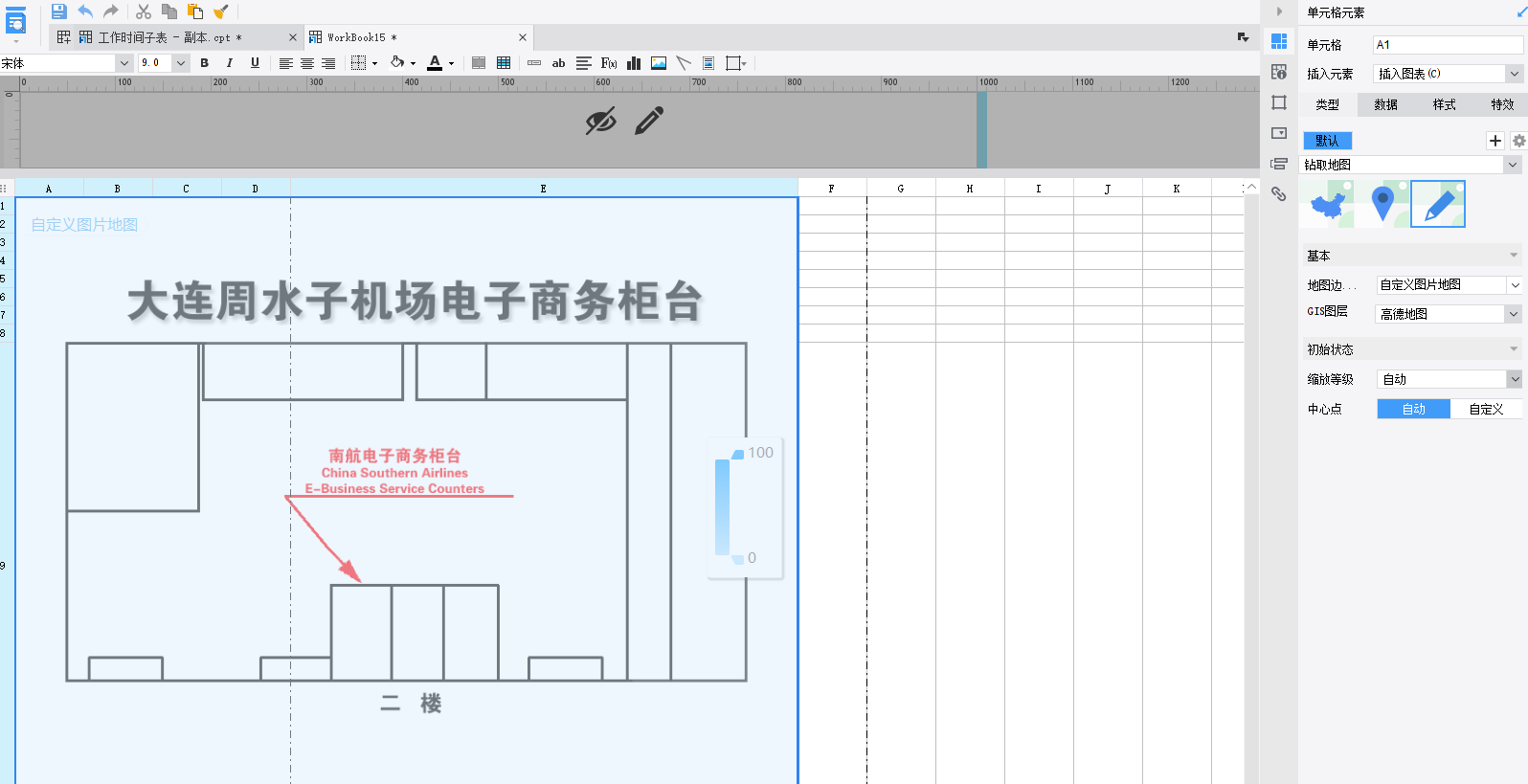The height and width of the screenshot is (784, 1528).
Task: Open chart settings gear icon
Action: [1519, 141]
